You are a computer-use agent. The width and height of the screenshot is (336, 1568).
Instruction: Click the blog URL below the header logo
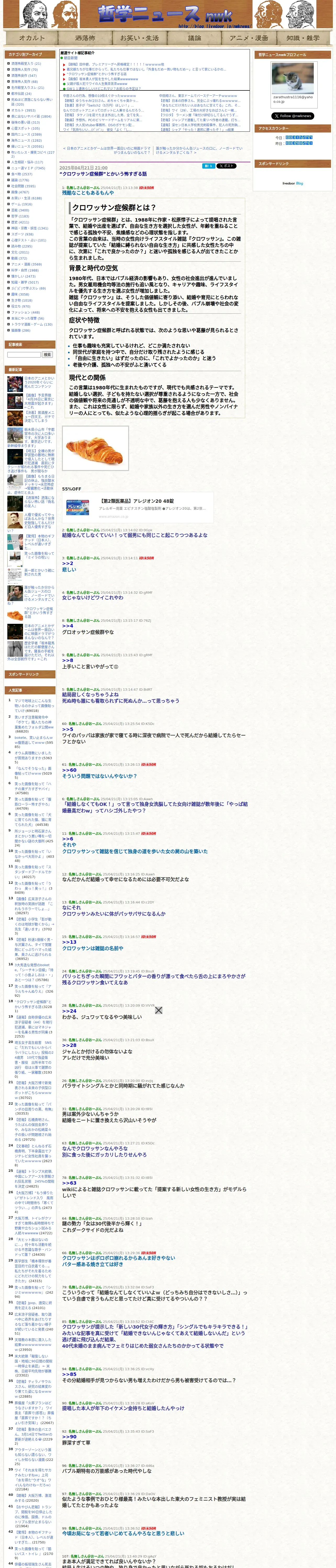pyautogui.click(x=214, y=26)
